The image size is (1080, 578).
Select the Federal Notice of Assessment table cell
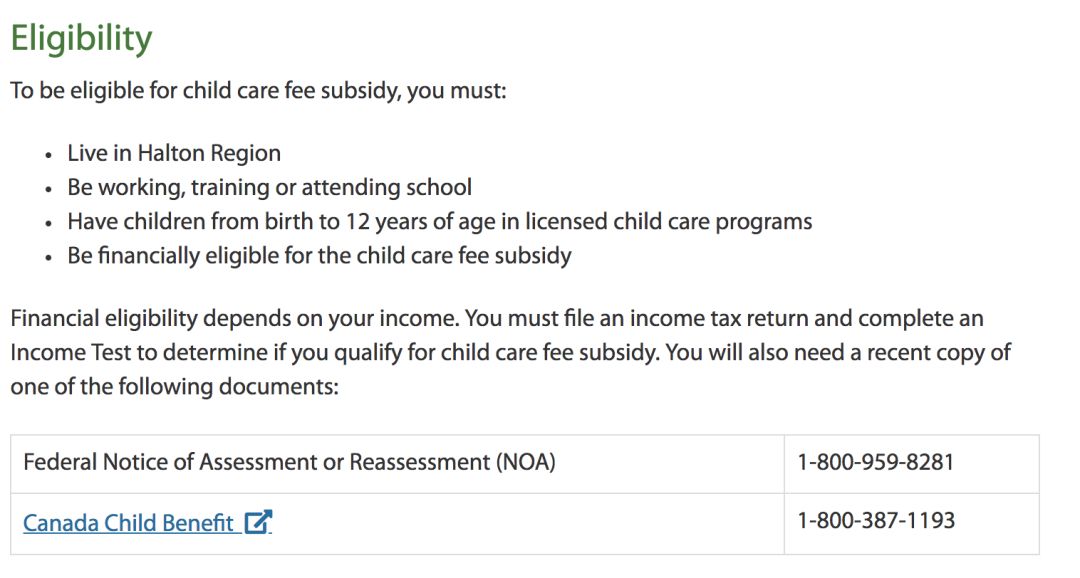pos(397,464)
